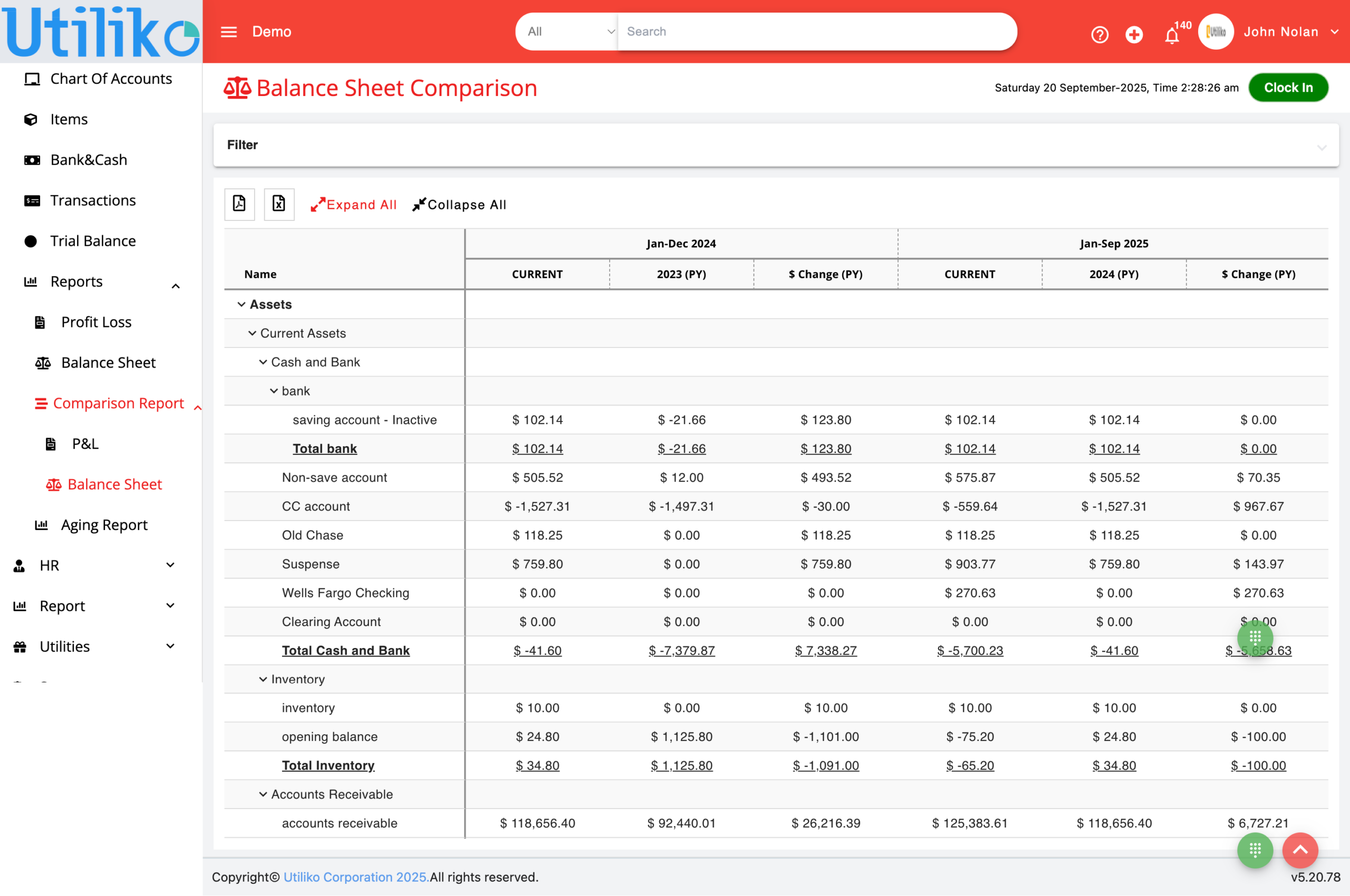Export report as PDF icon
The height and width of the screenshot is (896, 1350).
point(239,204)
